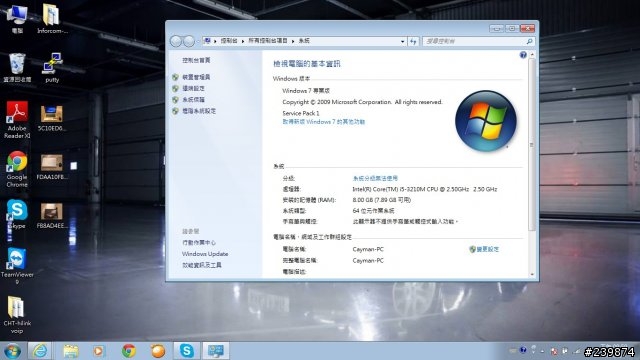Viewport: 640px width, 360px height.
Task: Click the control panel icon in address bar
Action: [x=207, y=41]
